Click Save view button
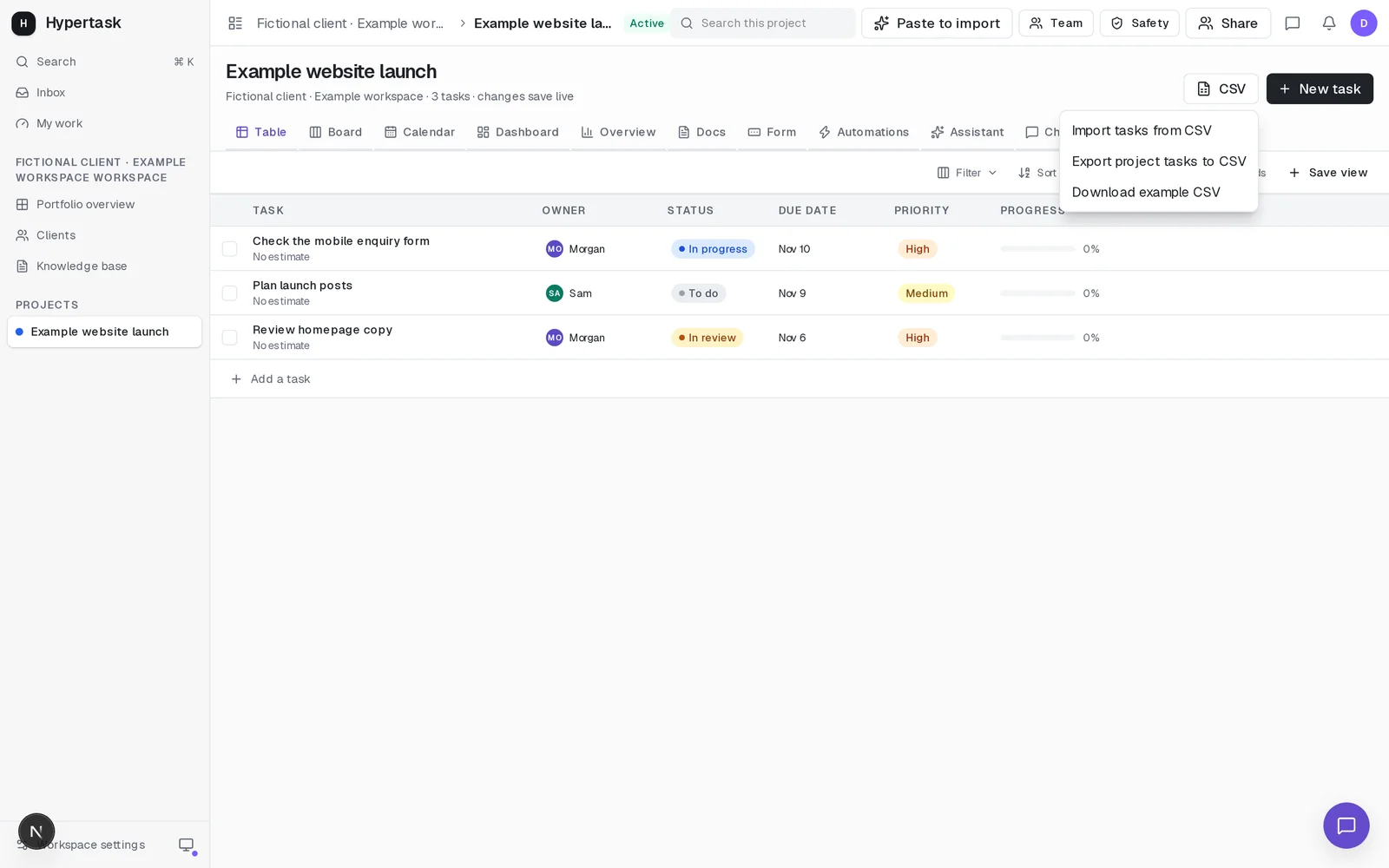The width and height of the screenshot is (1389, 868). pos(1328,173)
